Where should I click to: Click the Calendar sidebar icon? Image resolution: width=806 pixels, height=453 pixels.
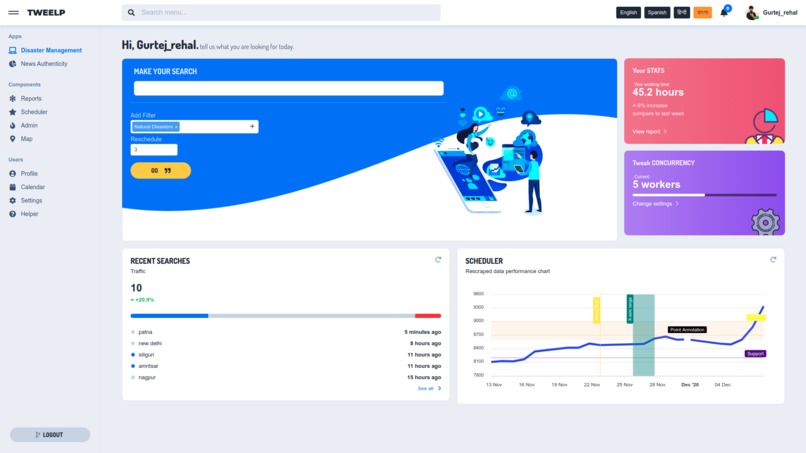click(x=12, y=187)
